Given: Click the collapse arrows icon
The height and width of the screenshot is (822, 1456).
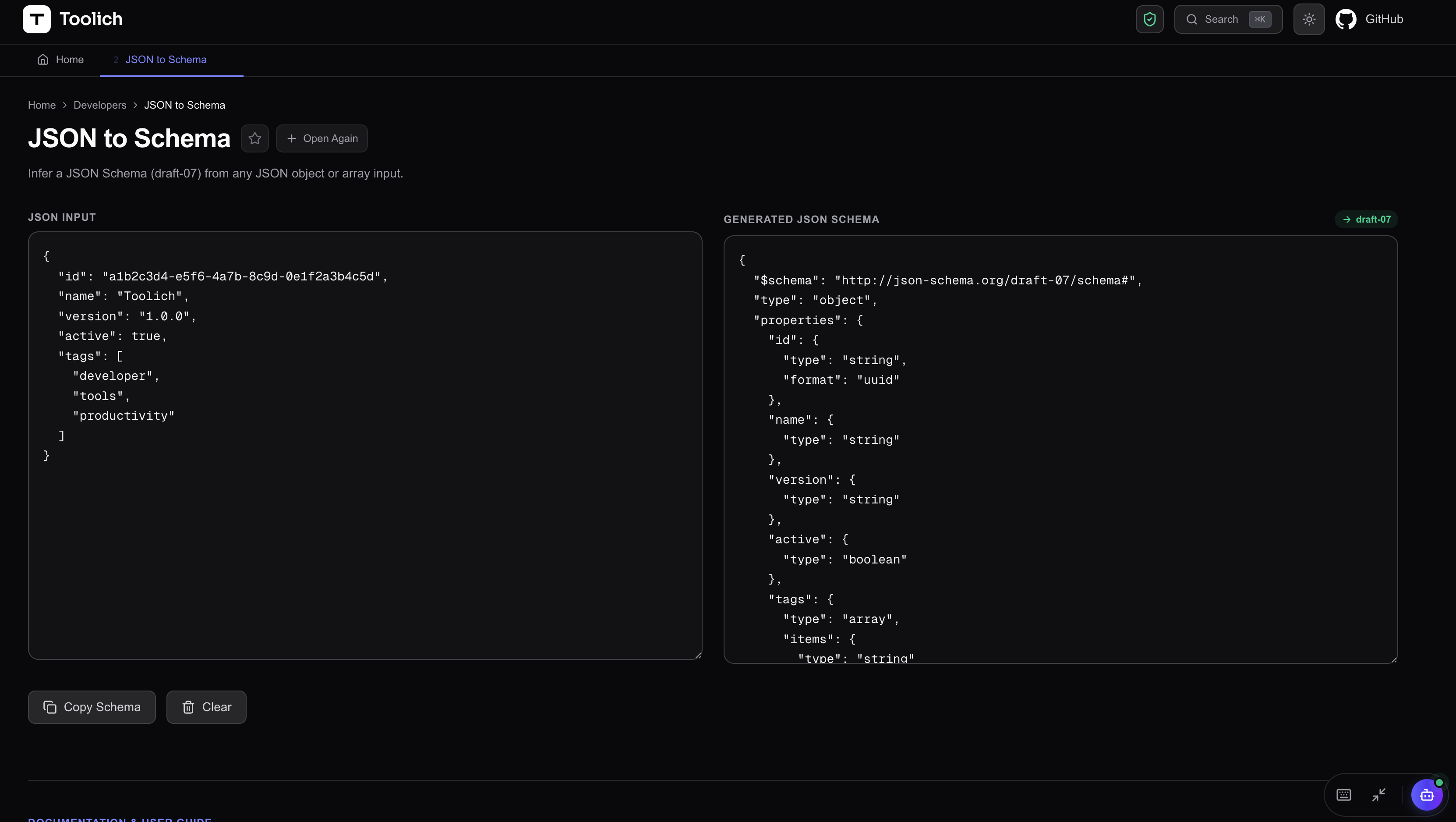Looking at the screenshot, I should (1379, 795).
